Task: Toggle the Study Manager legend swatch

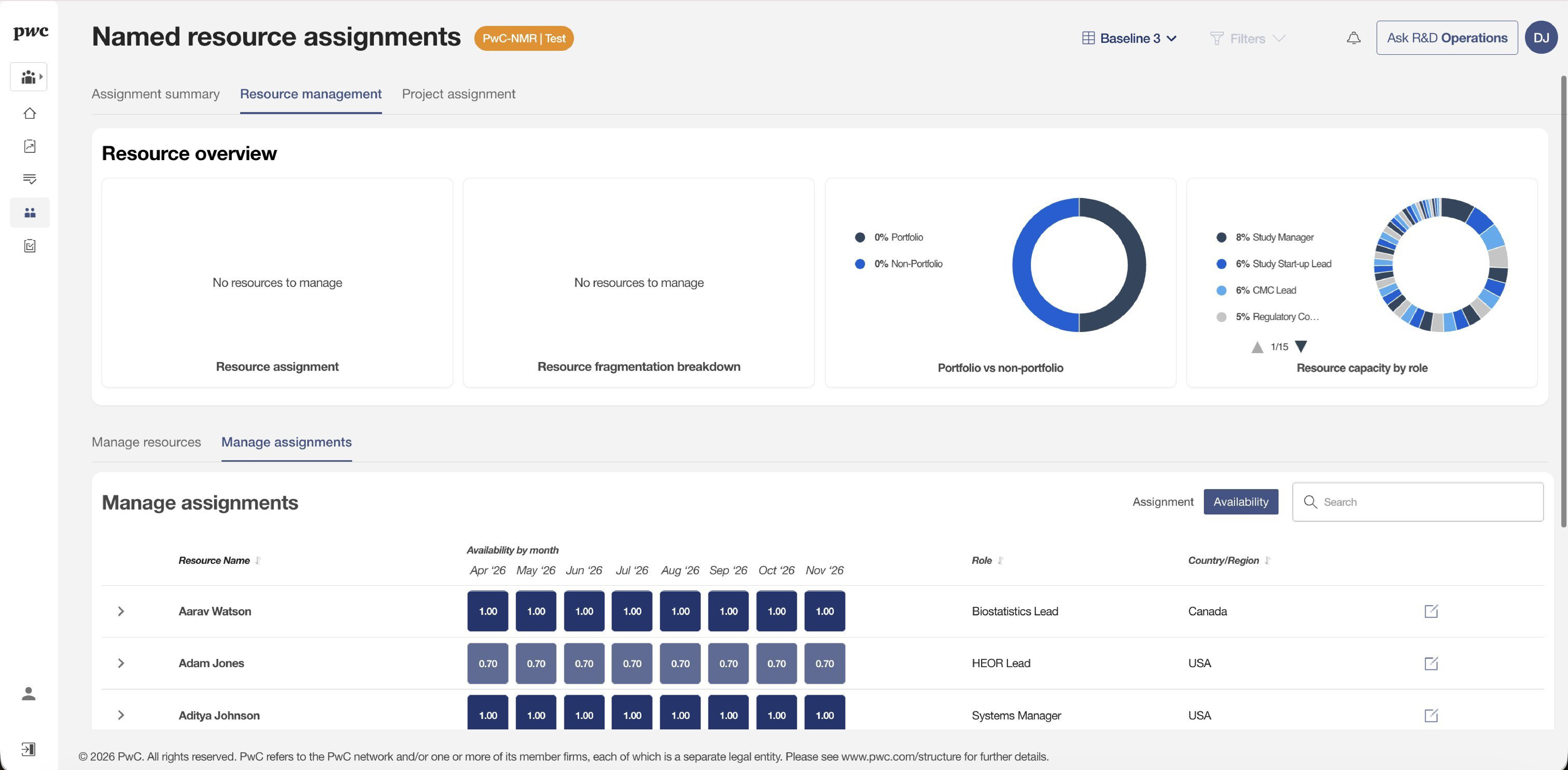Action: [1221, 238]
